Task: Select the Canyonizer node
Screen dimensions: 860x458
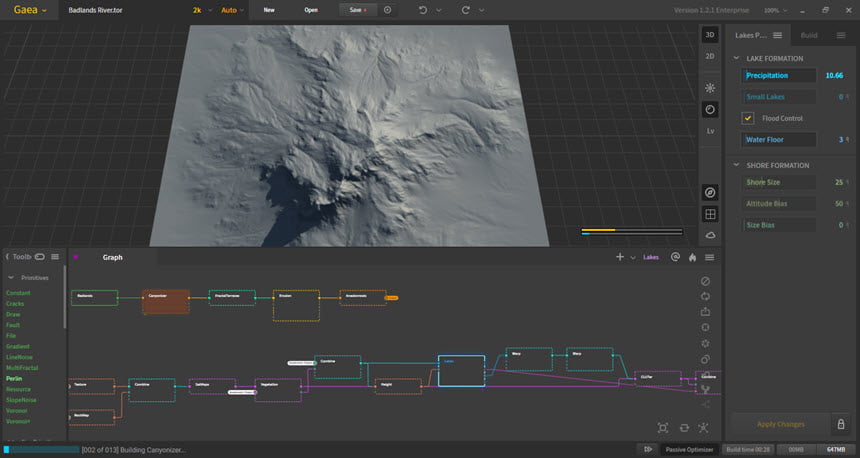Action: pyautogui.click(x=166, y=302)
